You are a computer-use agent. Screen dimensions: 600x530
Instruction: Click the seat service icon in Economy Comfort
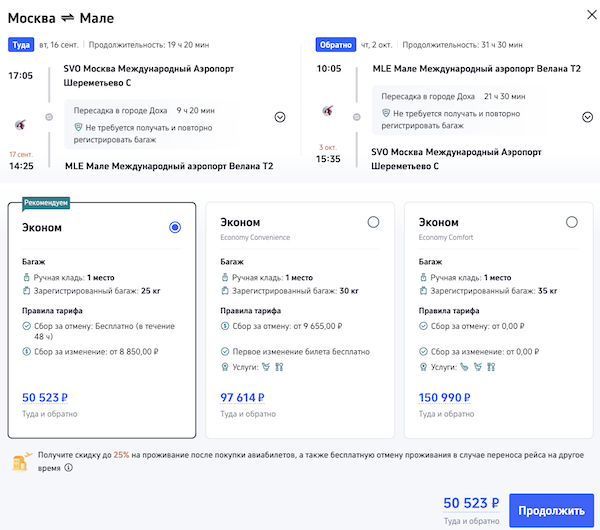[464, 367]
